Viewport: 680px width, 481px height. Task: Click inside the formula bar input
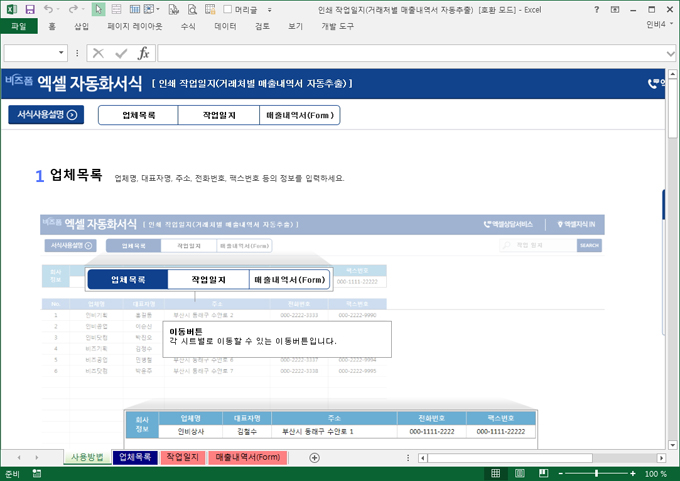[x=411, y=53]
